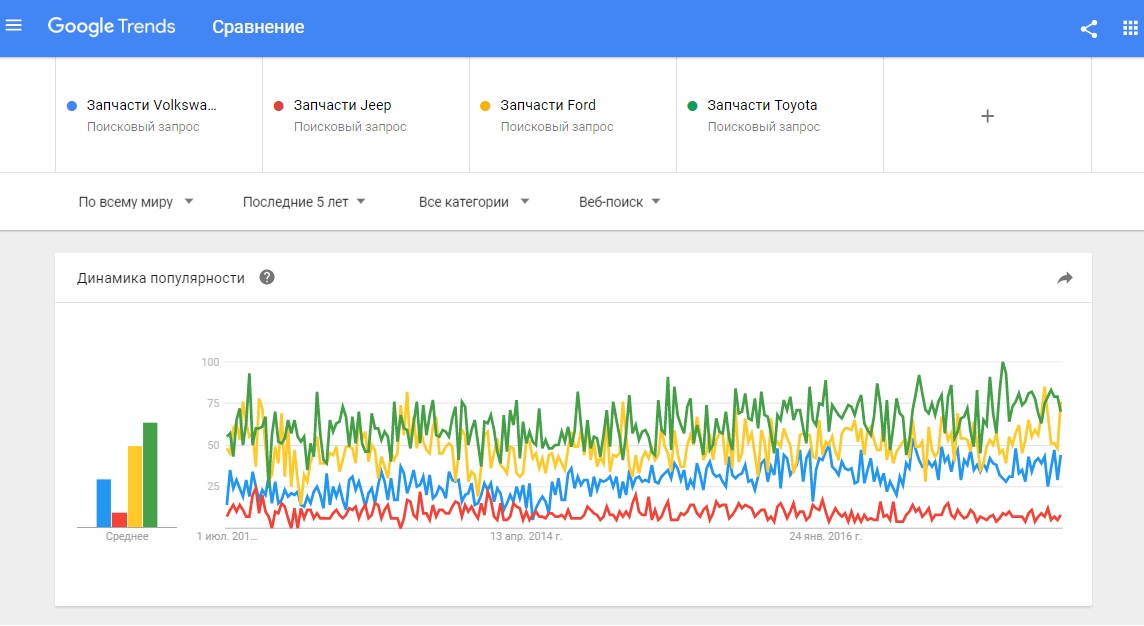This screenshot has height=626, width=1144.
Task: Open the Google apps grid
Action: pos(1129,28)
